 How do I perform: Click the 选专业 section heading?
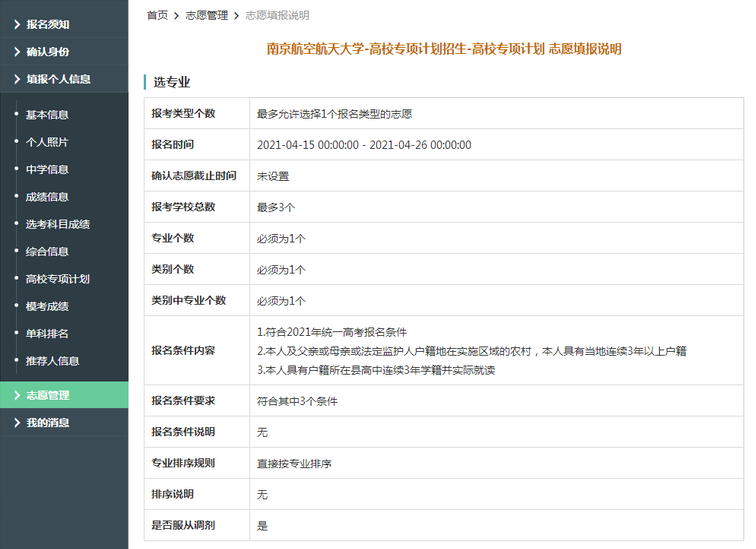click(x=172, y=82)
